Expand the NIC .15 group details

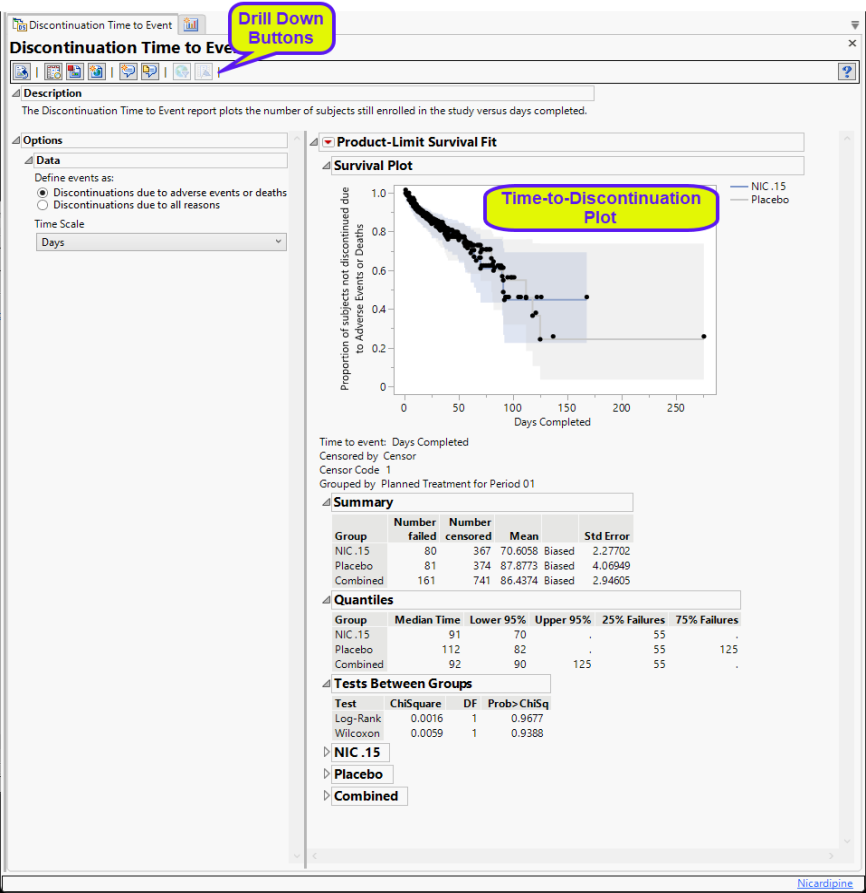(326, 752)
